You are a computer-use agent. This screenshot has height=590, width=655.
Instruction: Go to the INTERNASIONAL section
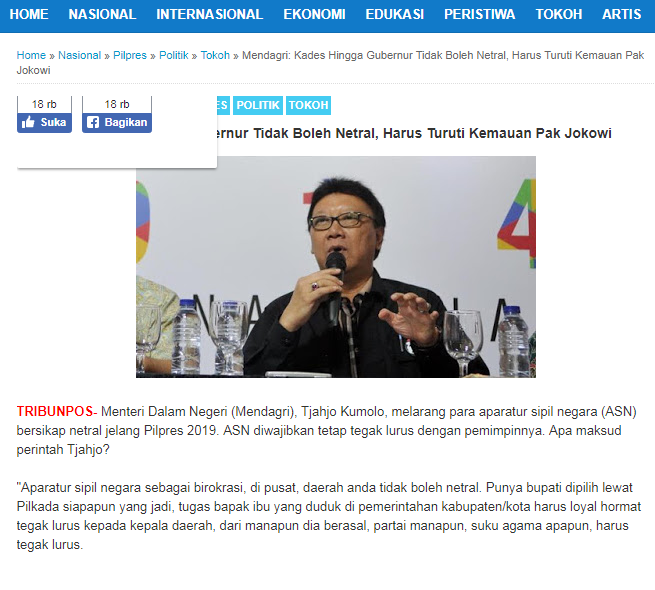pos(210,14)
